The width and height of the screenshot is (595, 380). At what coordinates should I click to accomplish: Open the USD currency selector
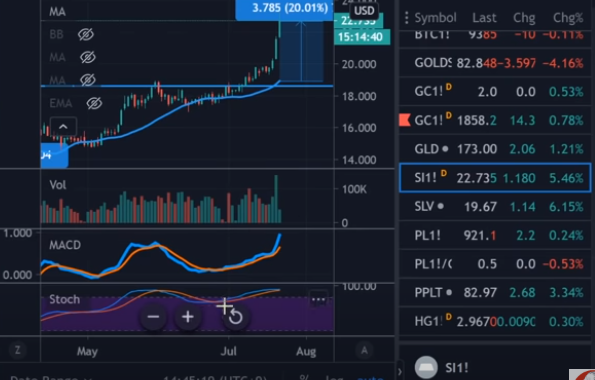[x=364, y=11]
